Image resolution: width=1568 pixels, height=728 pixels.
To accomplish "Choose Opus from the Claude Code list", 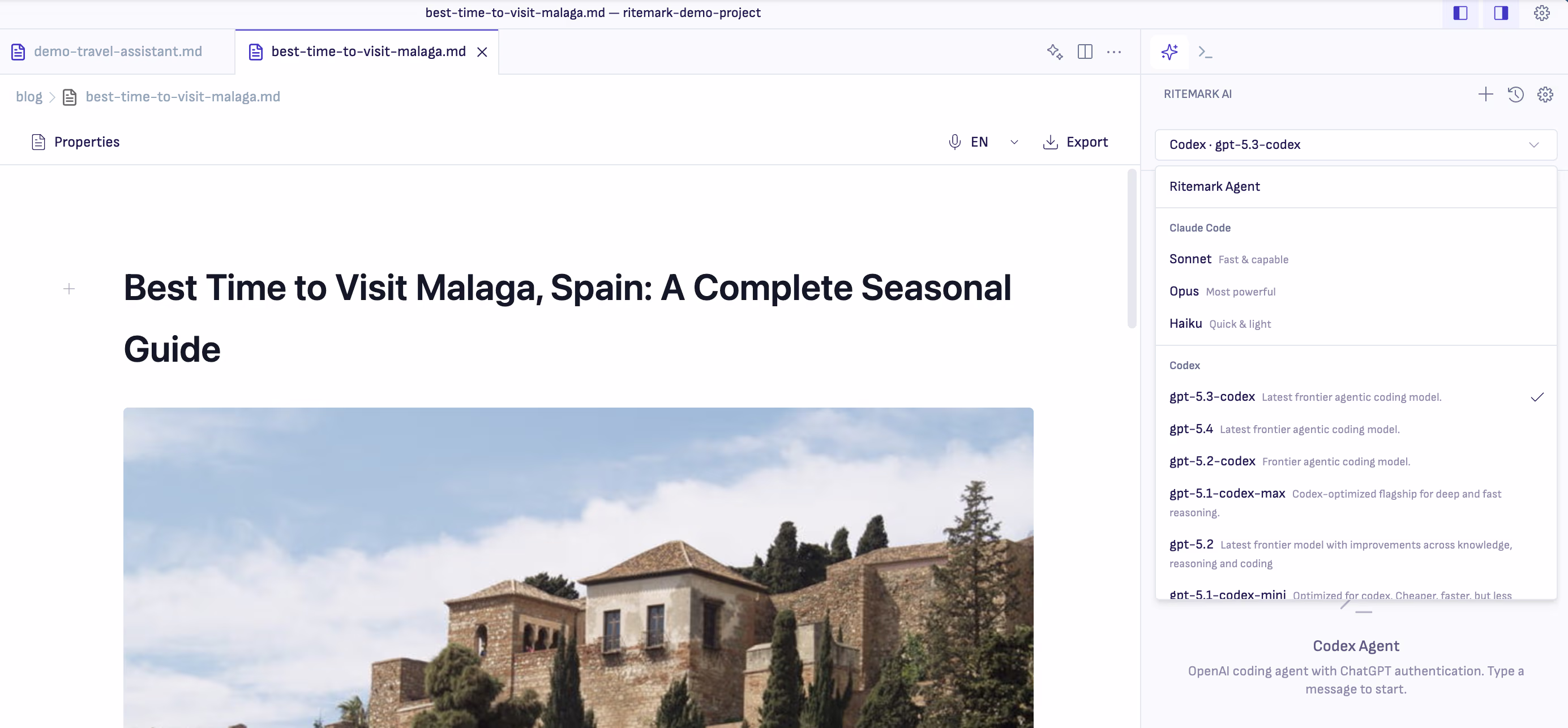I will point(1184,291).
